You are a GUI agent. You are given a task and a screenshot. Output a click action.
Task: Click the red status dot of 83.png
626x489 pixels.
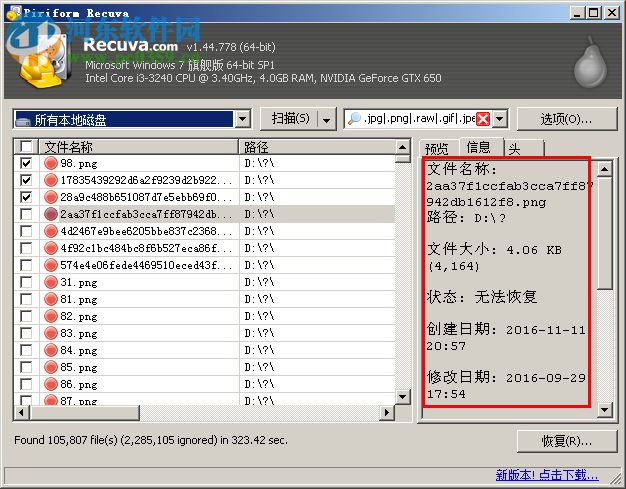(x=51, y=333)
